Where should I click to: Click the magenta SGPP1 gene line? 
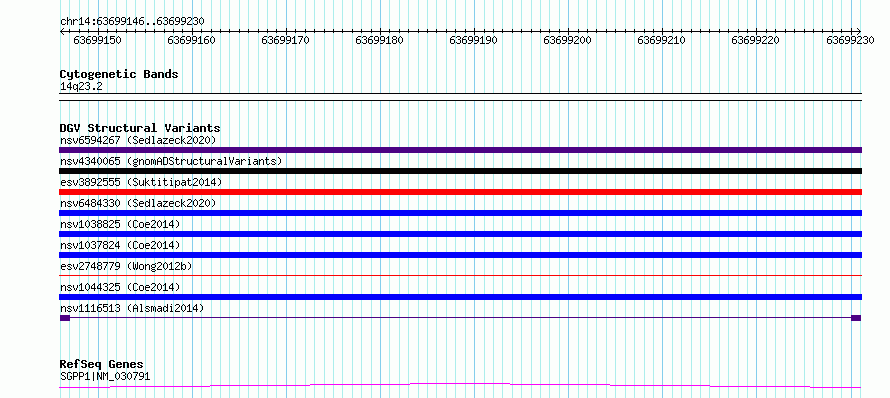(x=460, y=386)
